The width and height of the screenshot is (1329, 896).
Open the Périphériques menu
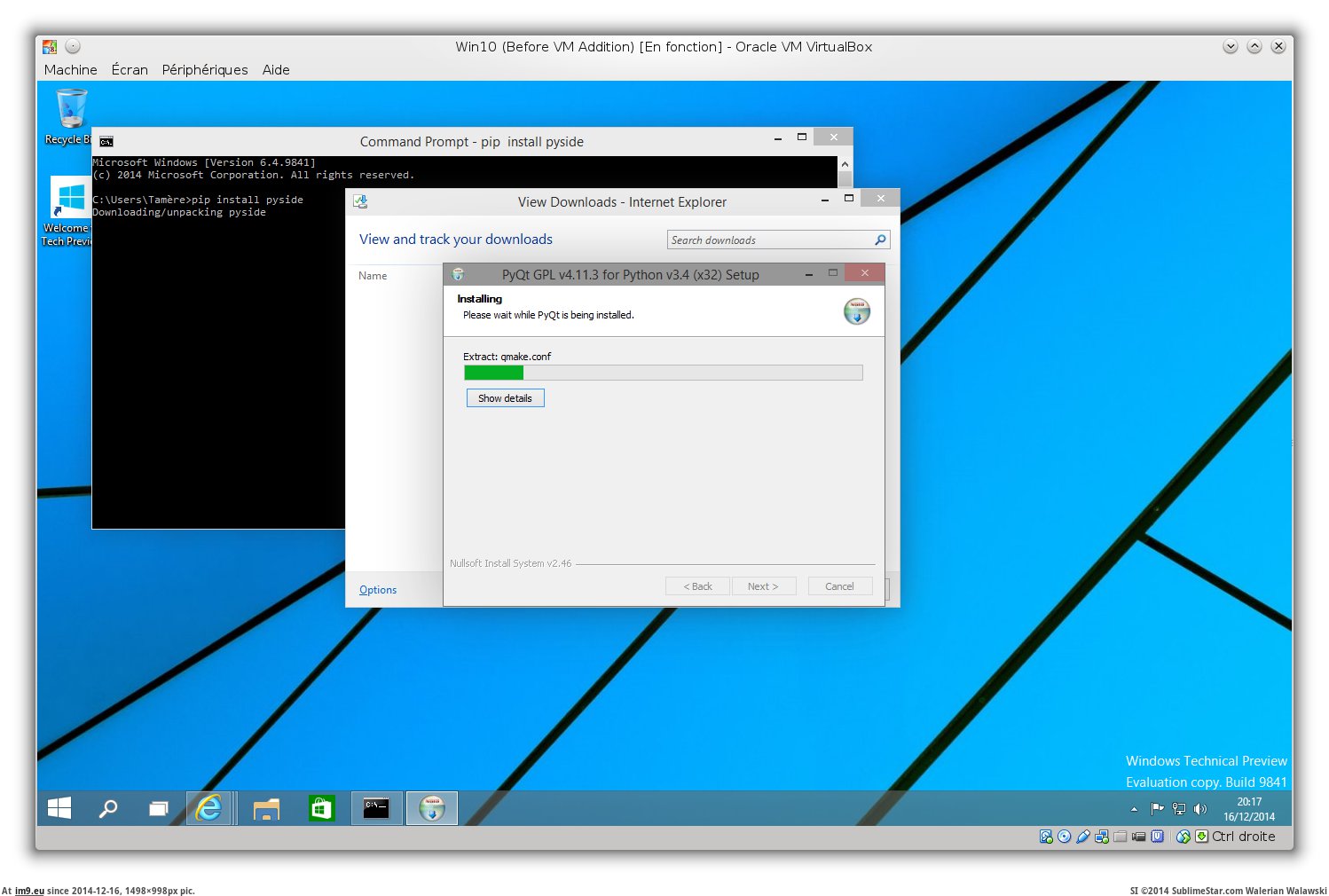click(x=205, y=70)
